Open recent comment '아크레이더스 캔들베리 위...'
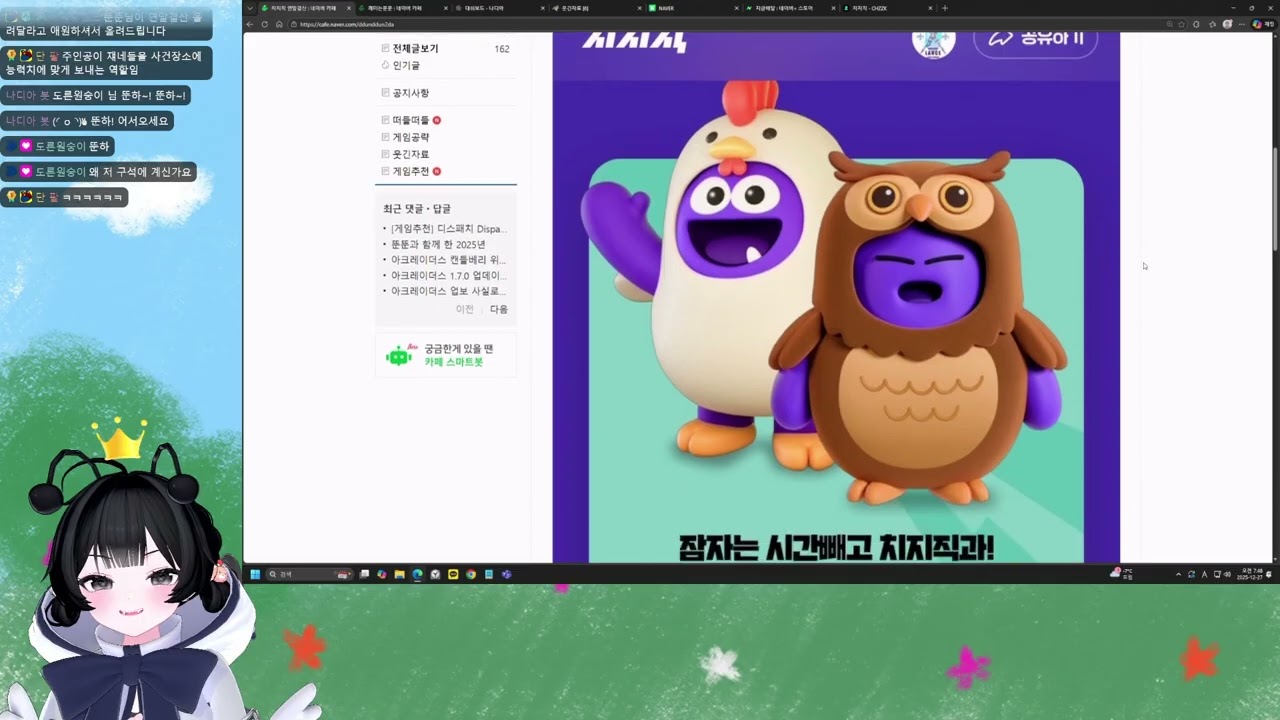The height and width of the screenshot is (720, 1280). coord(448,260)
